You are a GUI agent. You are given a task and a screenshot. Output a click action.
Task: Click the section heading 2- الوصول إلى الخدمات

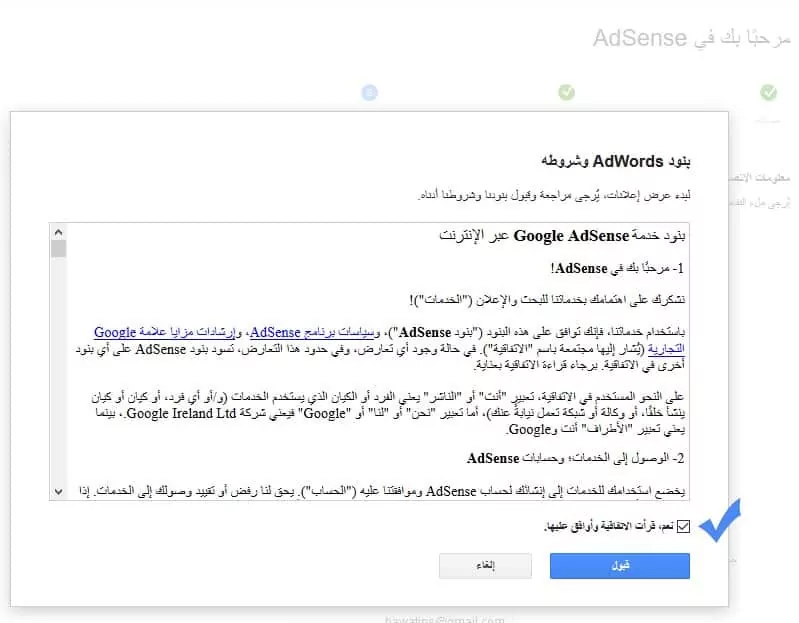(575, 458)
